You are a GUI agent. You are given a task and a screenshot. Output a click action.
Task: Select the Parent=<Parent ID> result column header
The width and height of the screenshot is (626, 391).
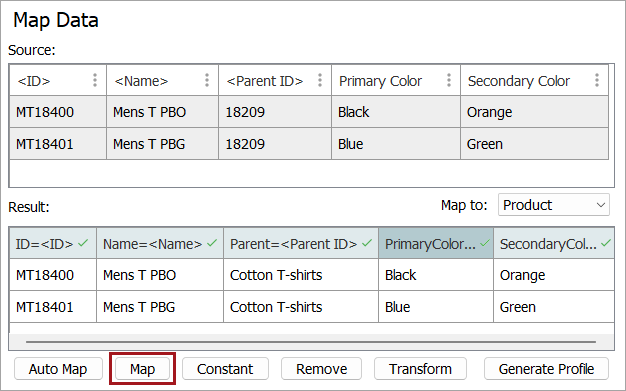[301, 243]
